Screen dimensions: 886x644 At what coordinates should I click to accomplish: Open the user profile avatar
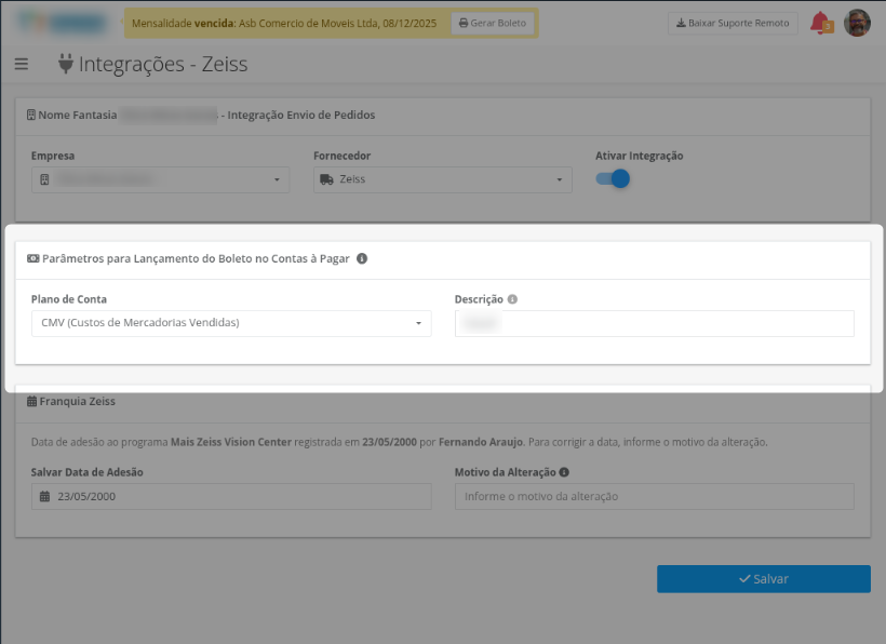point(857,23)
